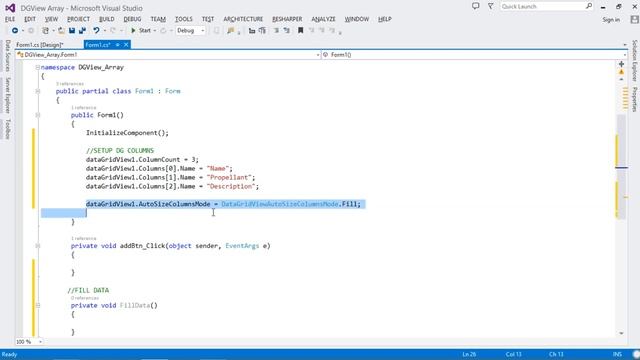Click the decrease indent toolbar icon
This screenshot has height=360, width=640.
point(276,31)
